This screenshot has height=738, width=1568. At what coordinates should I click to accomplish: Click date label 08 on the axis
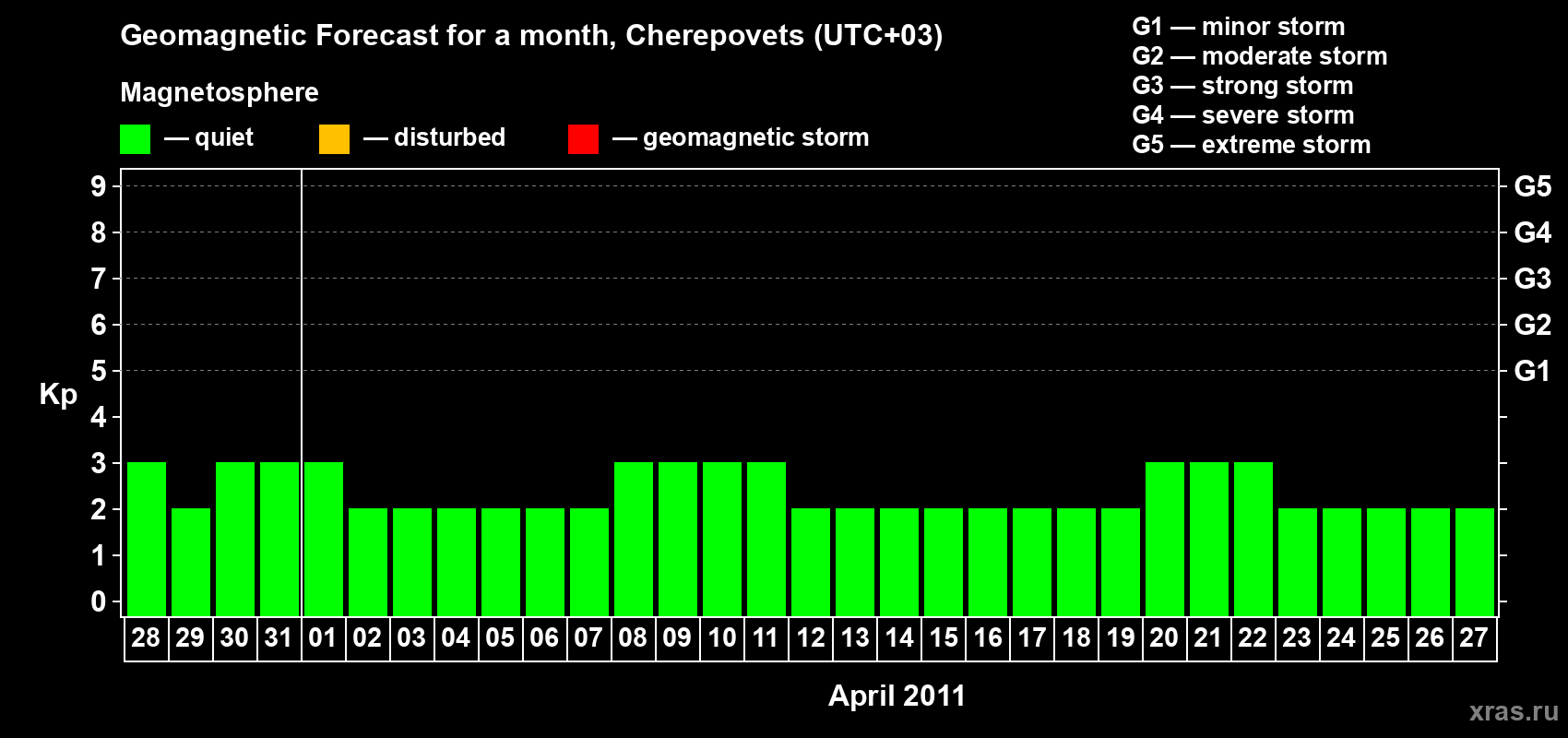pyautogui.click(x=633, y=638)
